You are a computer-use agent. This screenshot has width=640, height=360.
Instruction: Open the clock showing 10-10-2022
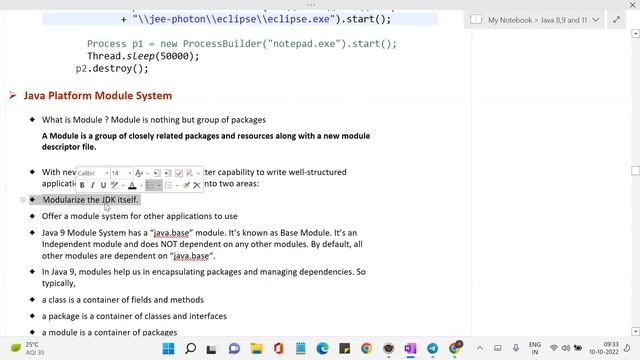tap(604, 348)
